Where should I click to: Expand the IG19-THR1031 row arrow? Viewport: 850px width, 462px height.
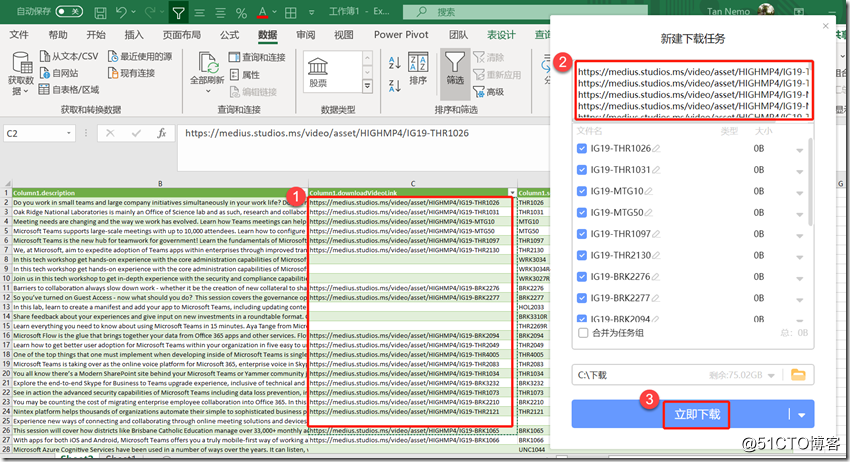(x=800, y=171)
